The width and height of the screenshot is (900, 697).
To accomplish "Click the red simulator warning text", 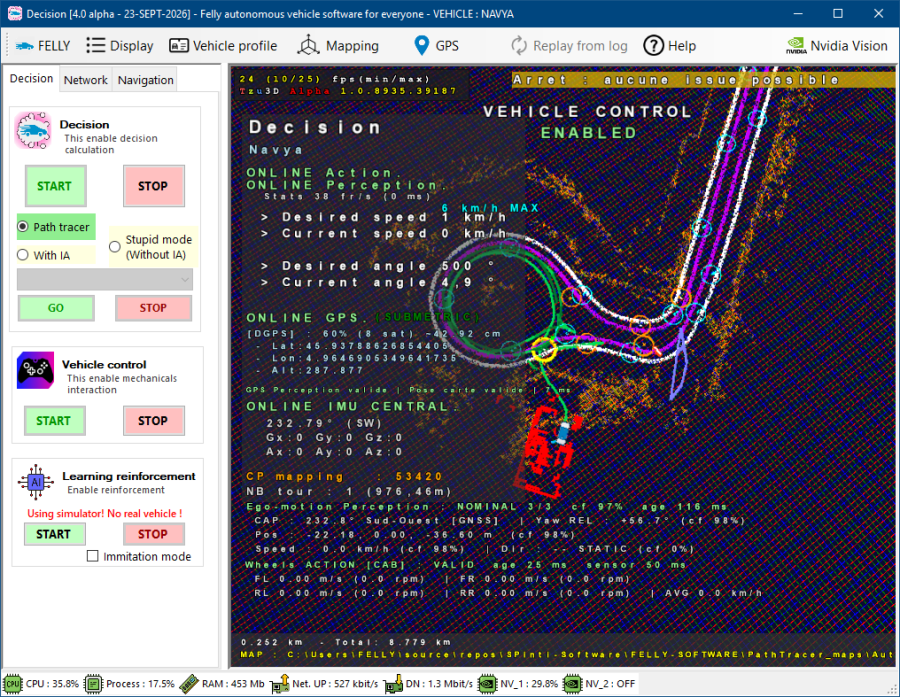I will pos(104,514).
